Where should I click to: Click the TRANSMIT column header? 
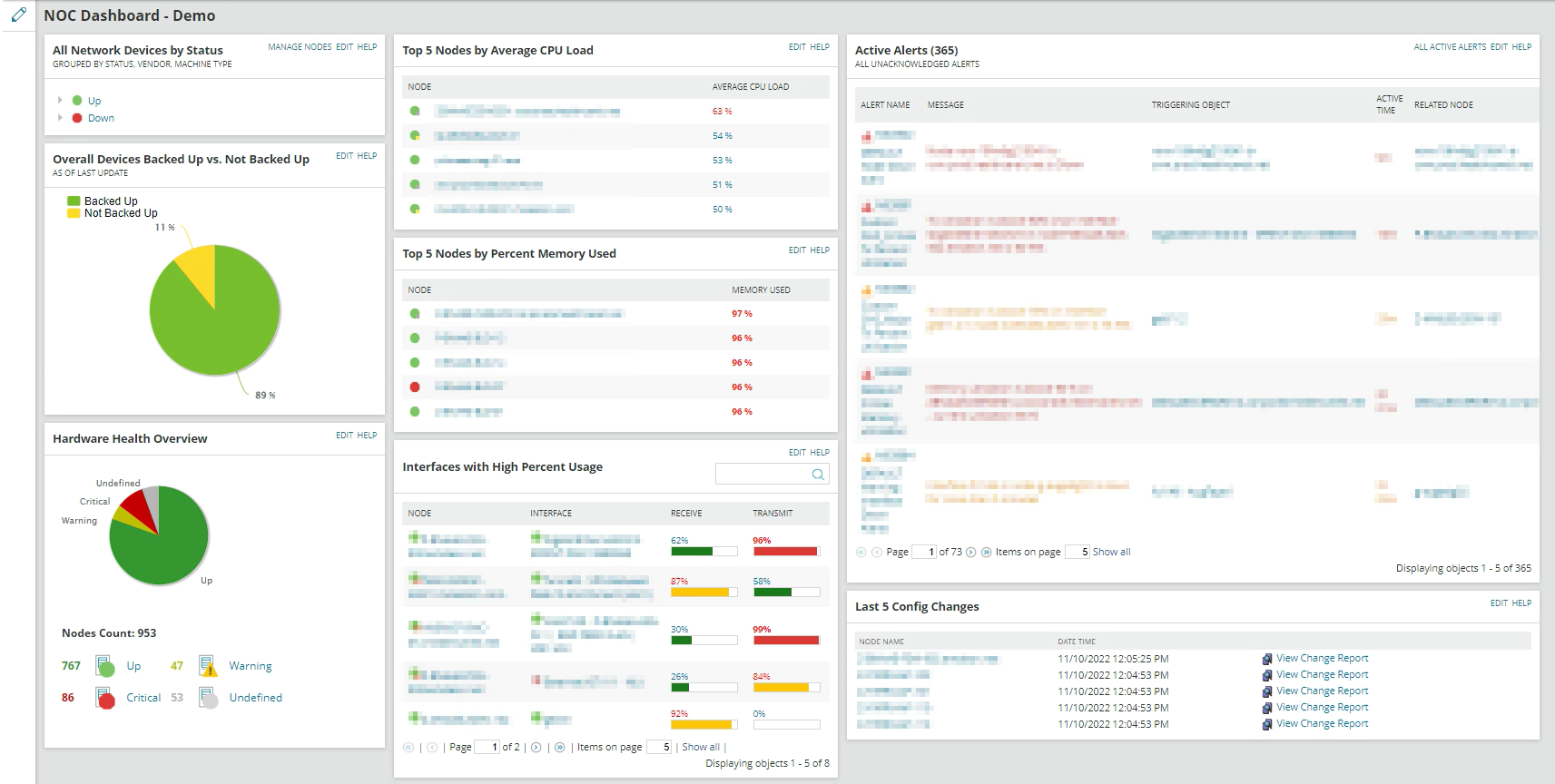tap(773, 514)
